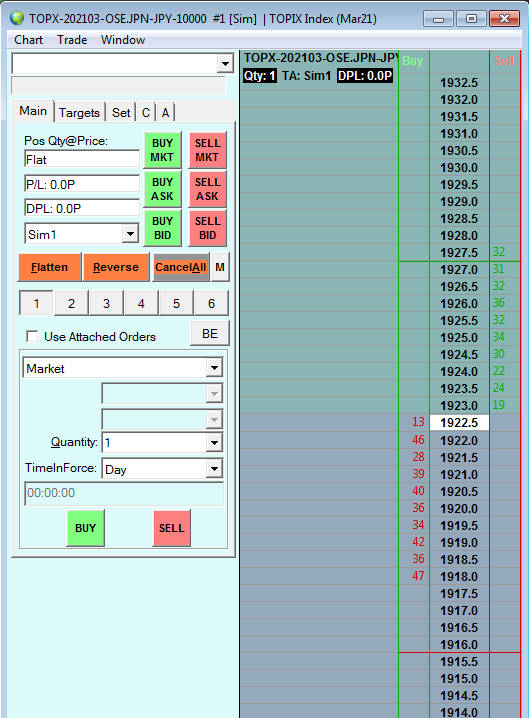Click the 00:00:00 time input field
The height and width of the screenshot is (718, 529).
coord(124,493)
